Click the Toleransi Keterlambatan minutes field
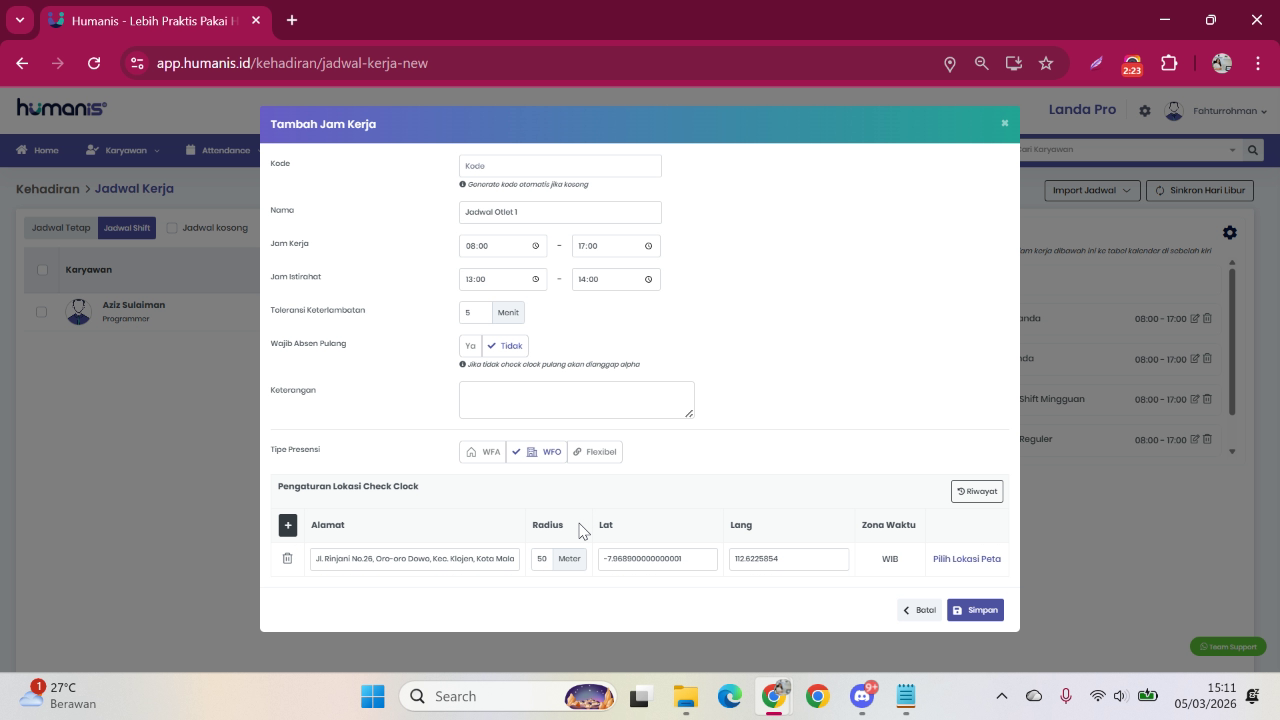Screen dimensions: 1280x720 click(x=476, y=313)
